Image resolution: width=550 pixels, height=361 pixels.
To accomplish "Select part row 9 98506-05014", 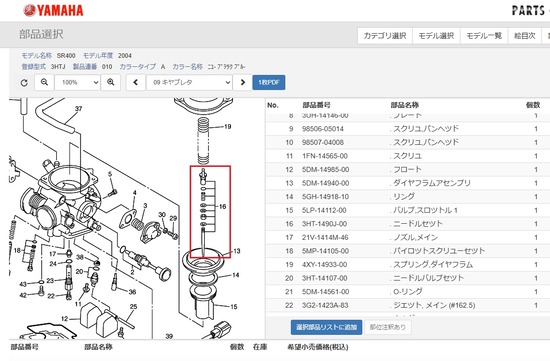I will pyautogui.click(x=408, y=129).
